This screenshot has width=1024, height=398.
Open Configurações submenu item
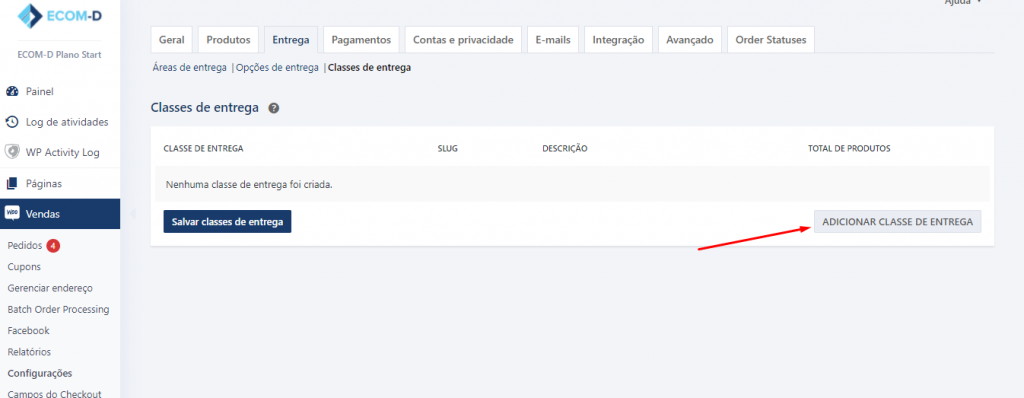coord(40,373)
